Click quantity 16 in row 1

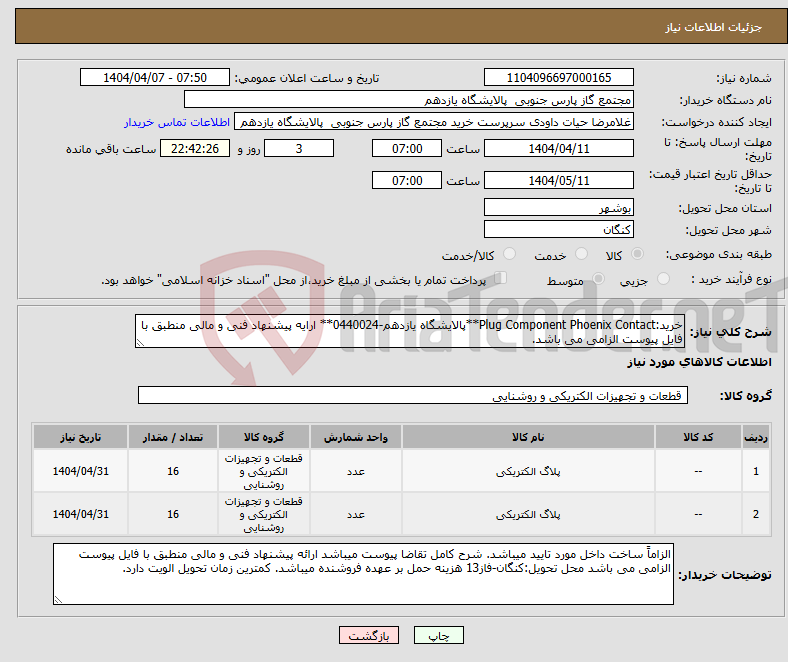point(173,471)
